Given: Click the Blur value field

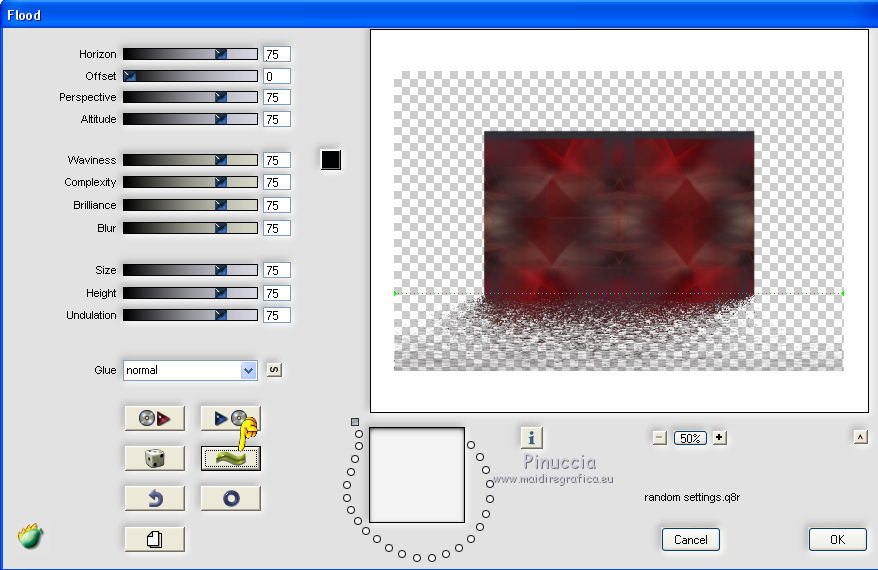Looking at the screenshot, I should [277, 228].
